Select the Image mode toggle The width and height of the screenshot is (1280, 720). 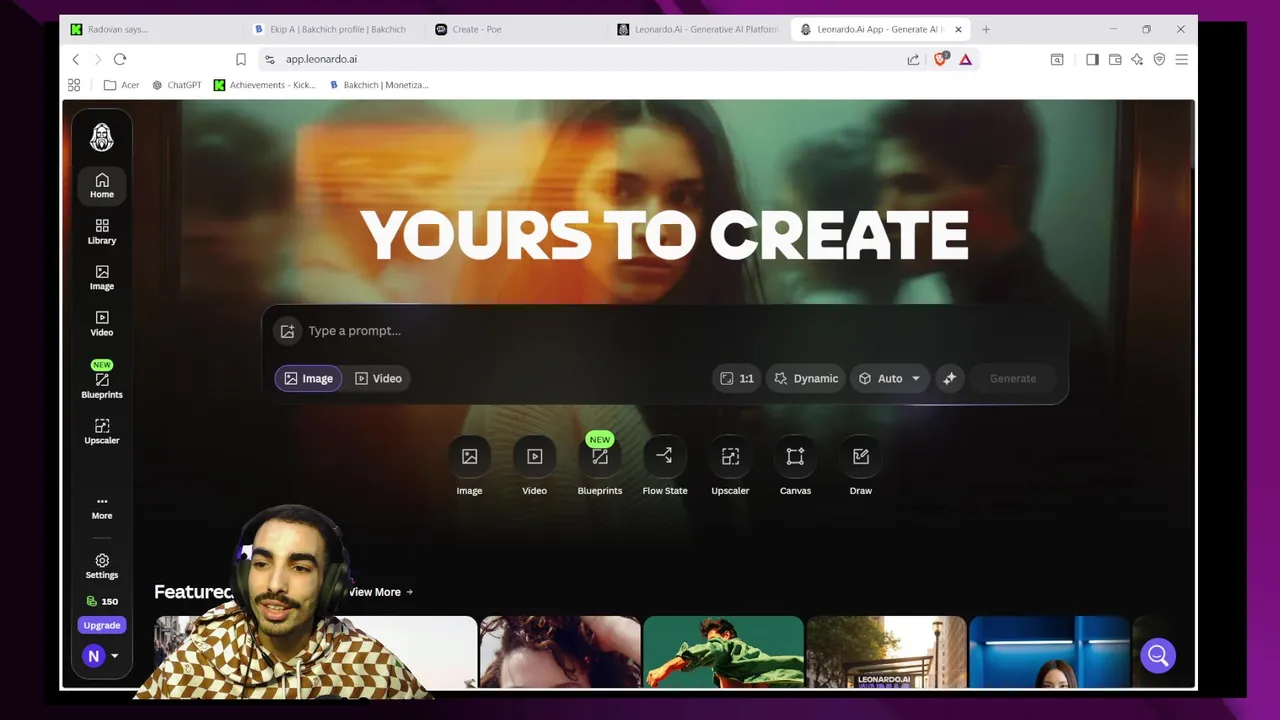tap(308, 378)
